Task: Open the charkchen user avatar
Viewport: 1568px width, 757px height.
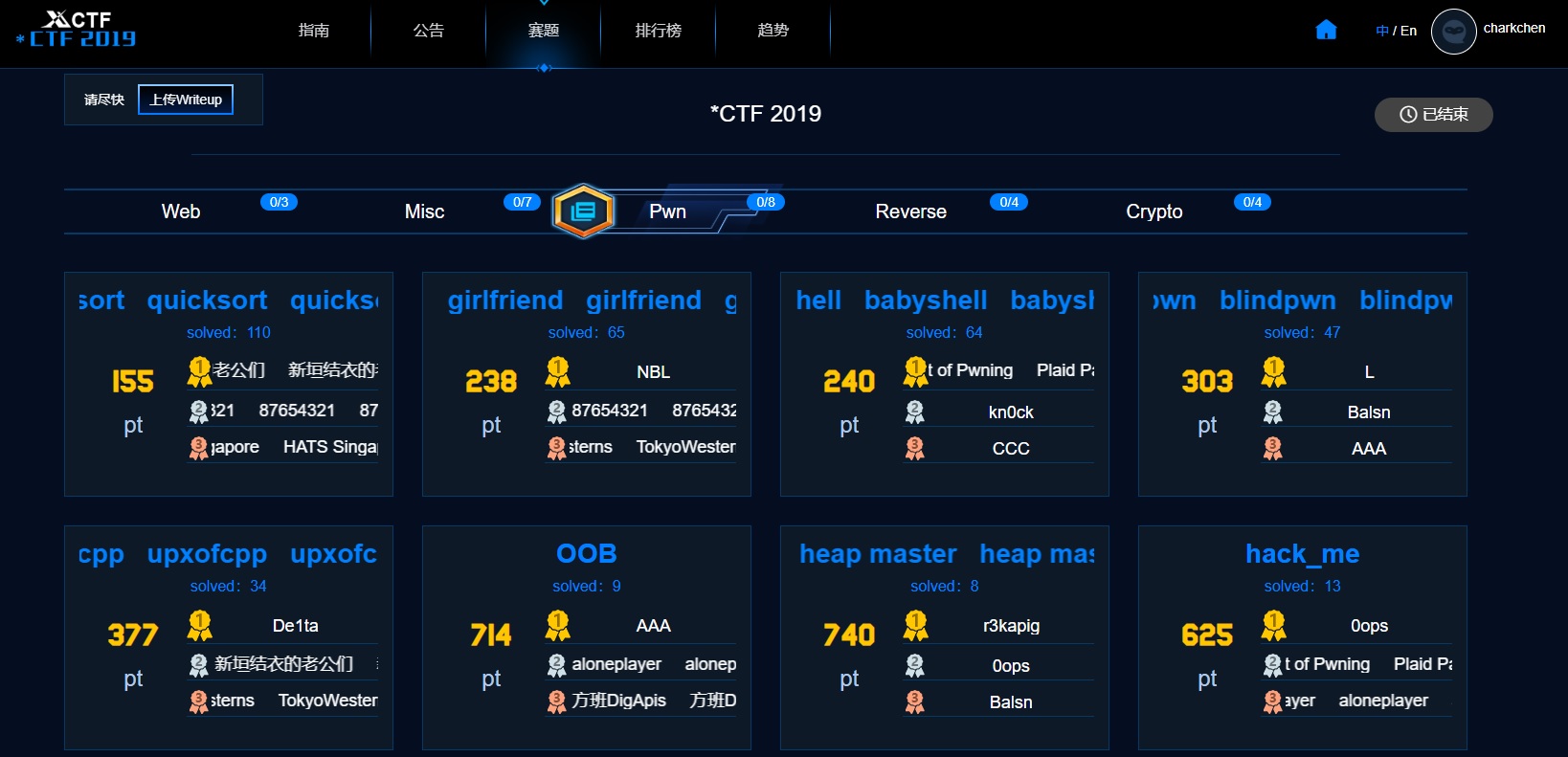Action: coord(1453,32)
